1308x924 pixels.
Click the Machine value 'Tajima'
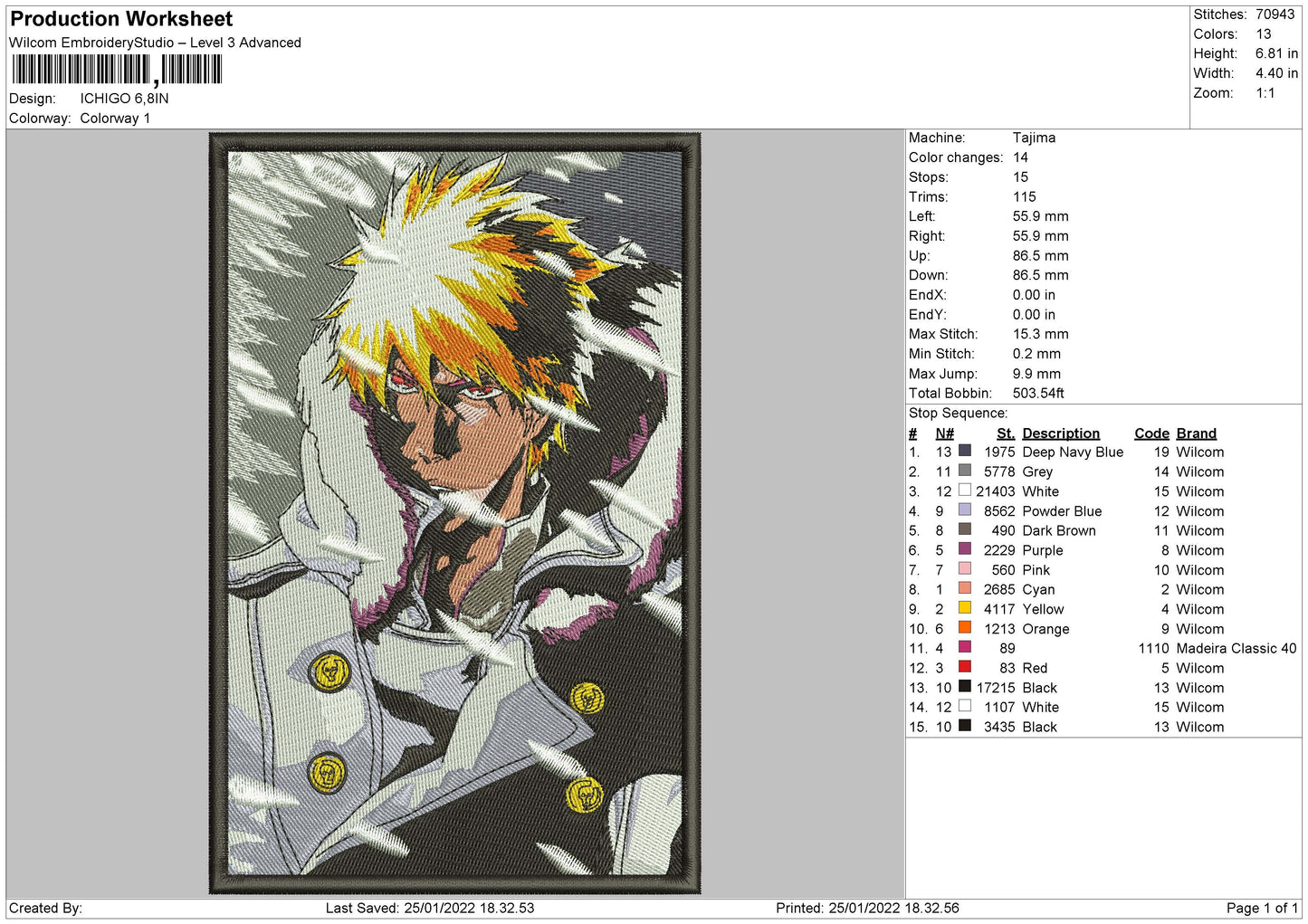point(1034,138)
